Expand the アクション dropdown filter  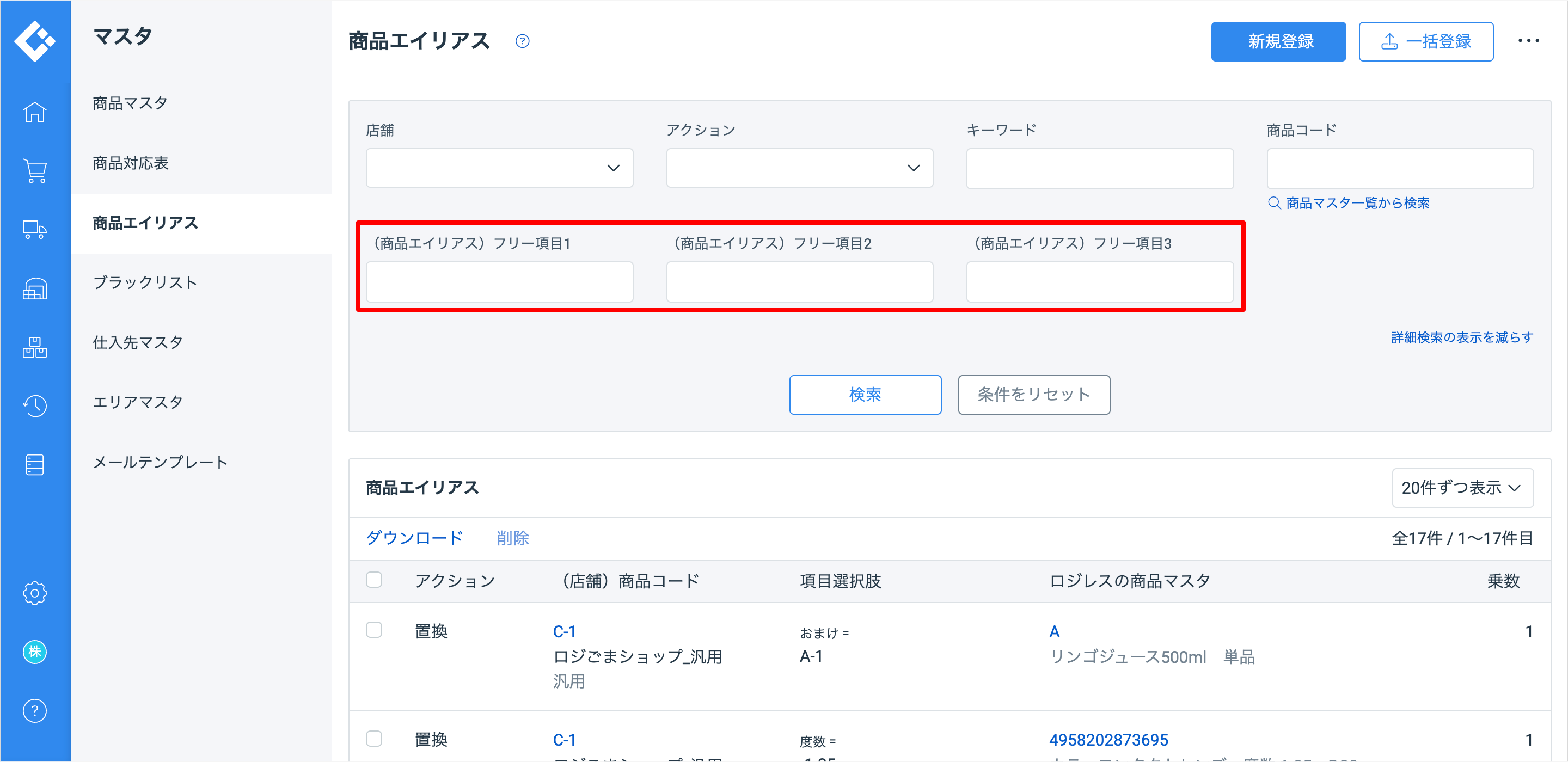[799, 168]
